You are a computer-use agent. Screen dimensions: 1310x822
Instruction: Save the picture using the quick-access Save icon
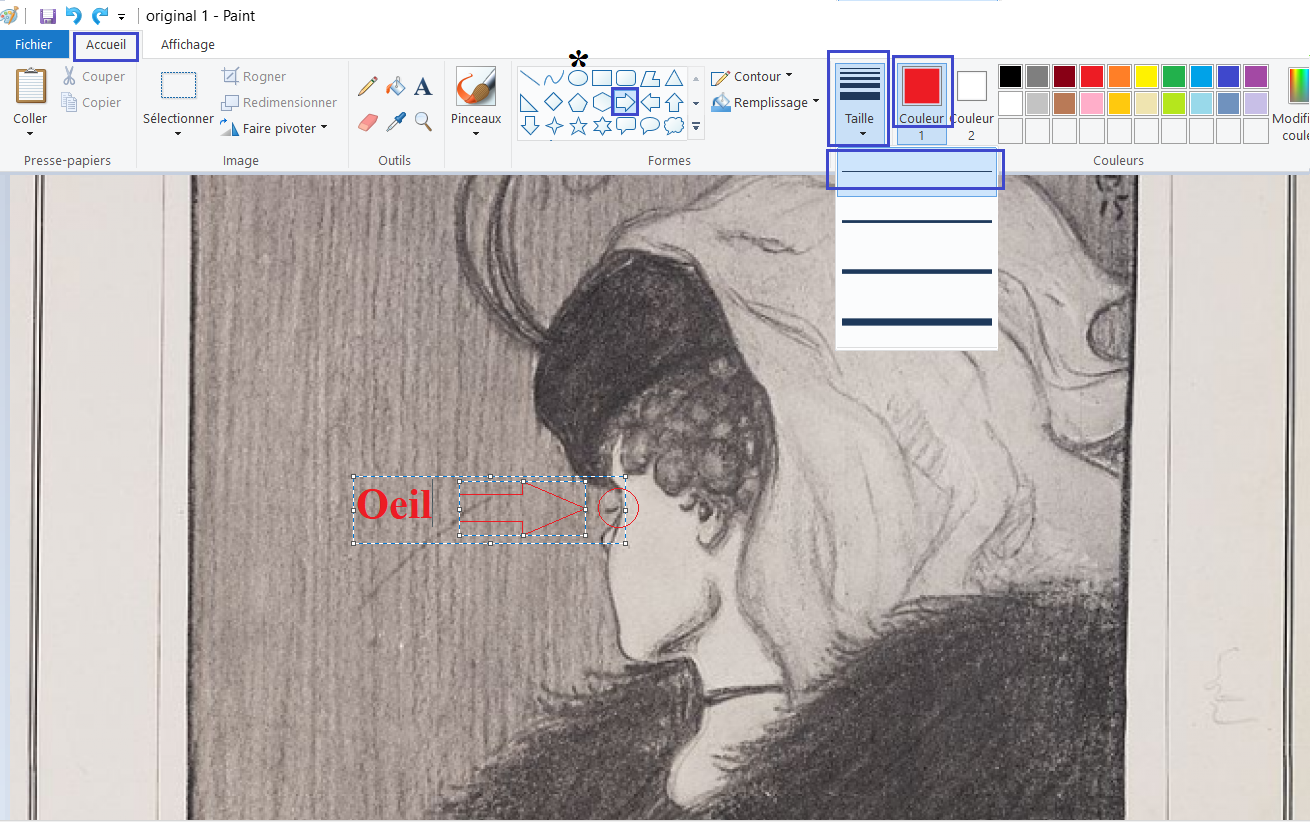(48, 16)
